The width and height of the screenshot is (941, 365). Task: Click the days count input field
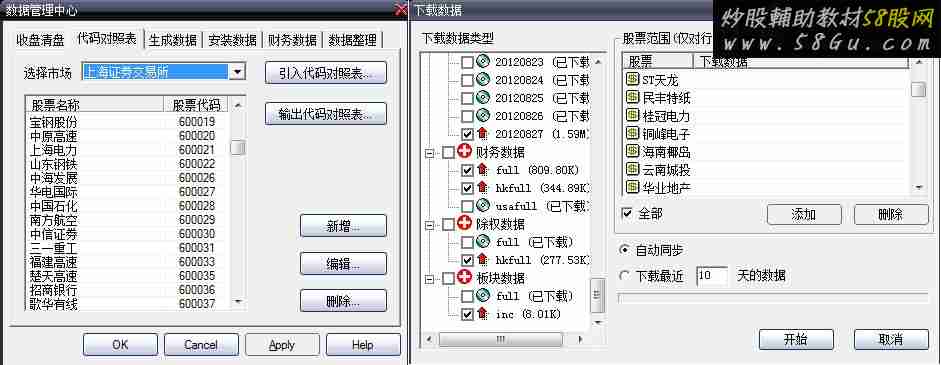point(712,276)
